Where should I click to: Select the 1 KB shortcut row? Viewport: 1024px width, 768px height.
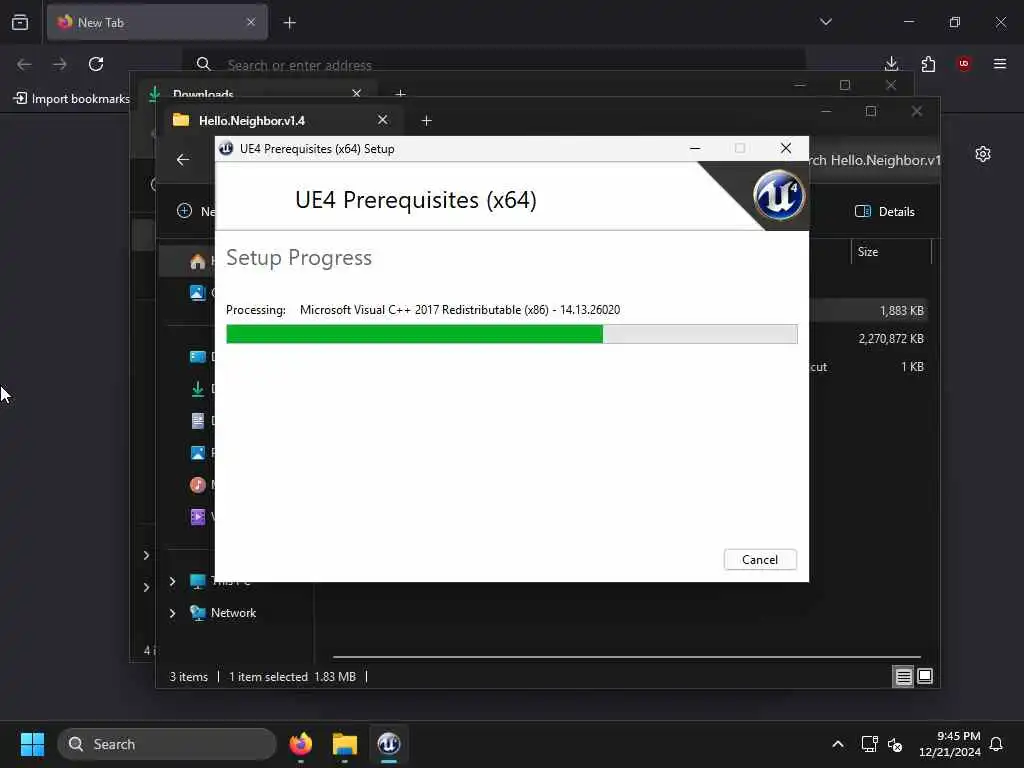tap(868, 366)
